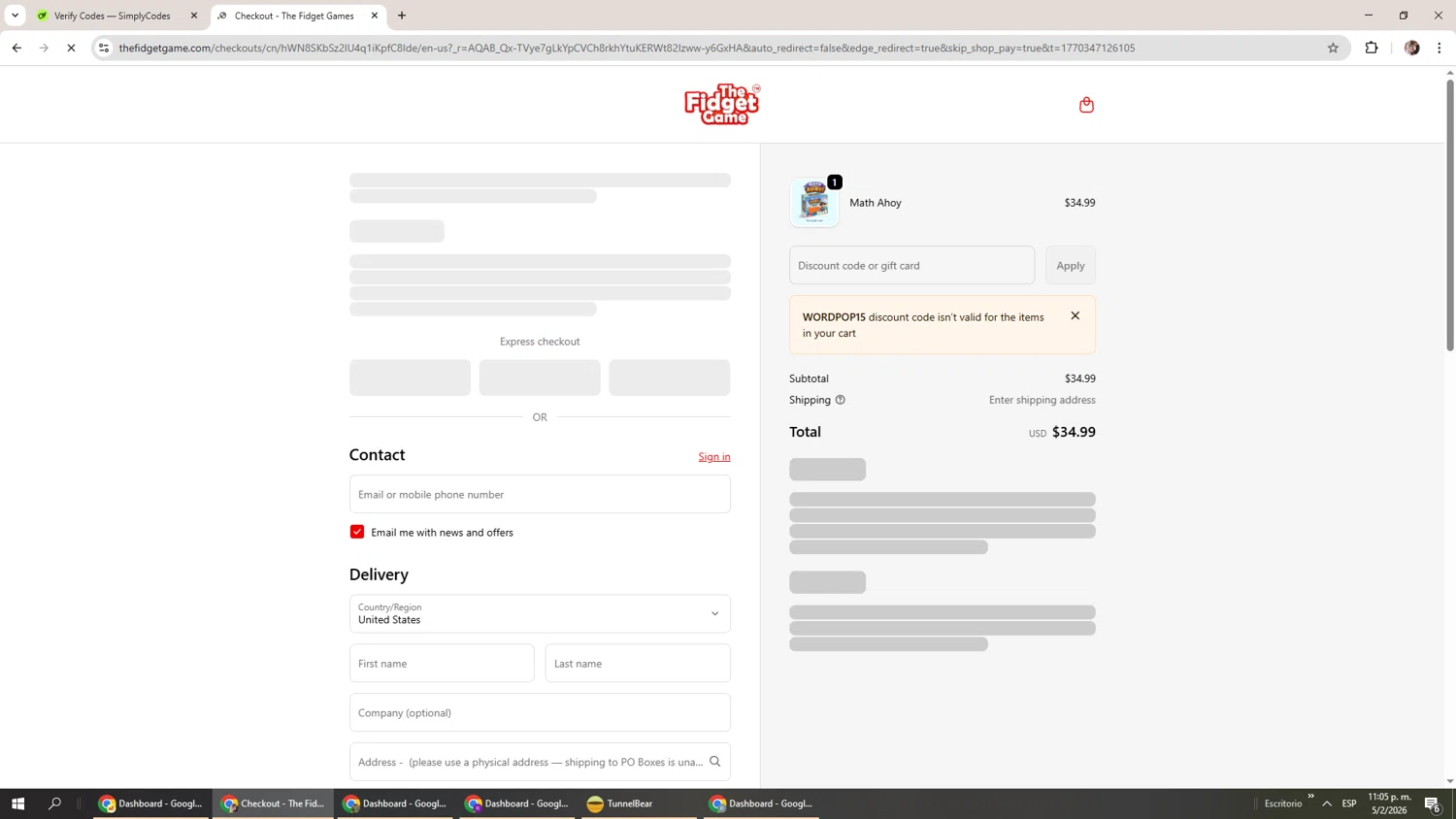Screen dimensions: 1456x819
Task: Click the Math Ahoy product thumbnail
Action: pos(814,203)
